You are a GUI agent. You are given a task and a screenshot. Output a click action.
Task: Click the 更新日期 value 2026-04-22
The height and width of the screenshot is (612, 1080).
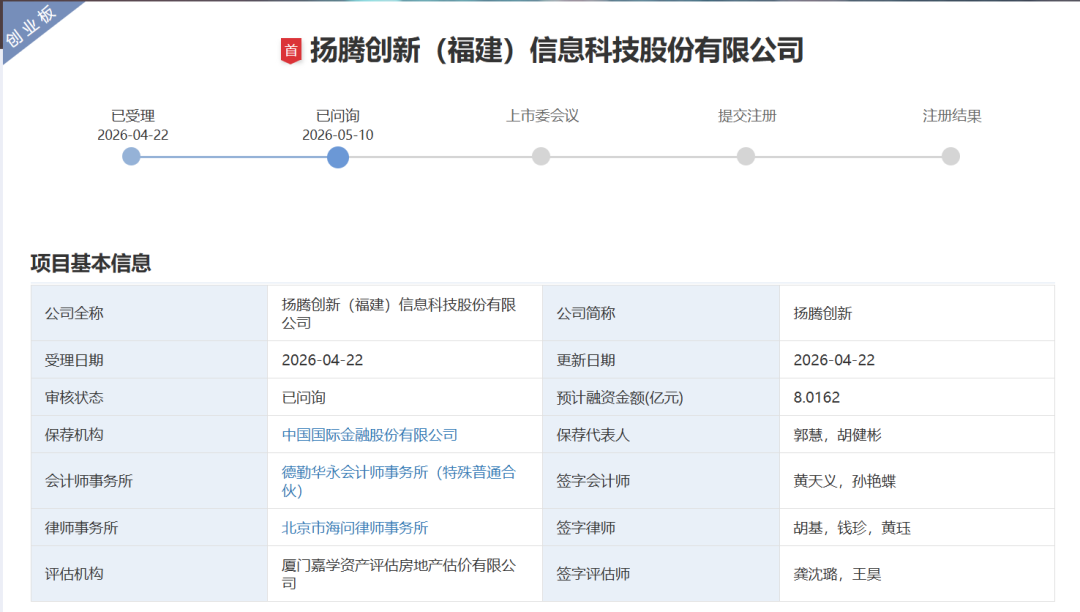(834, 360)
